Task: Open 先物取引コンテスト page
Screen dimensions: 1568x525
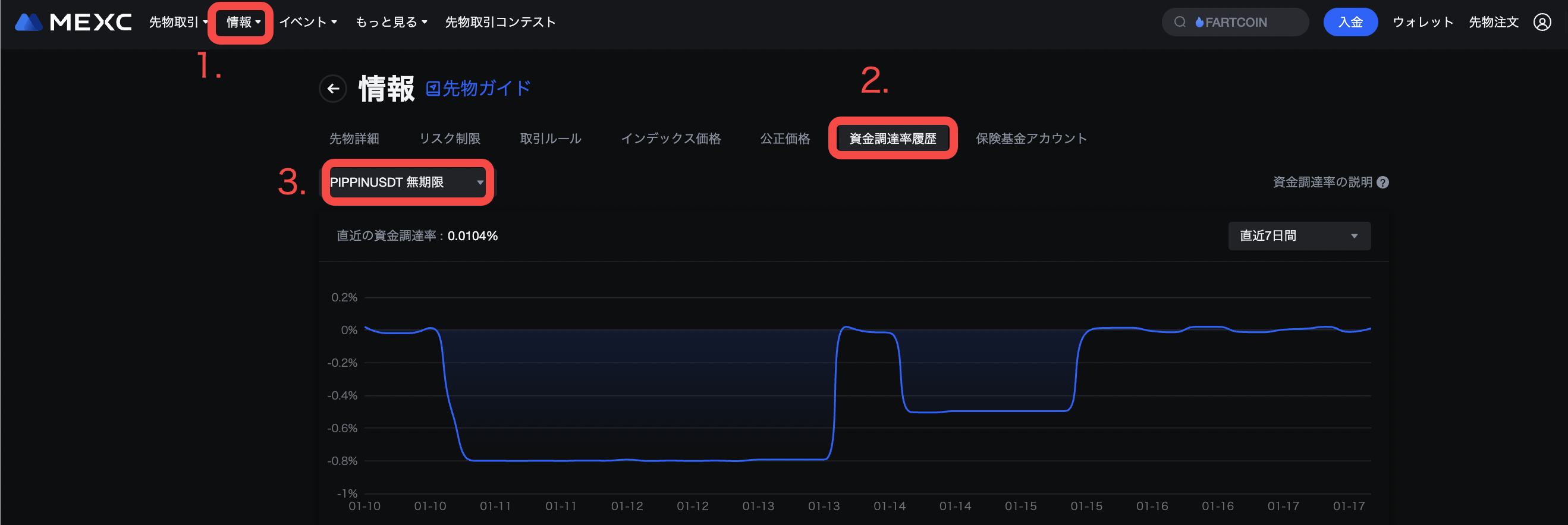Action: [x=499, y=23]
